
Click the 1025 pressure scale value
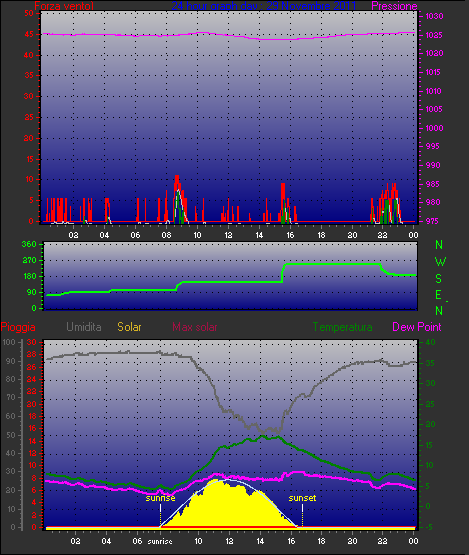coord(434,35)
